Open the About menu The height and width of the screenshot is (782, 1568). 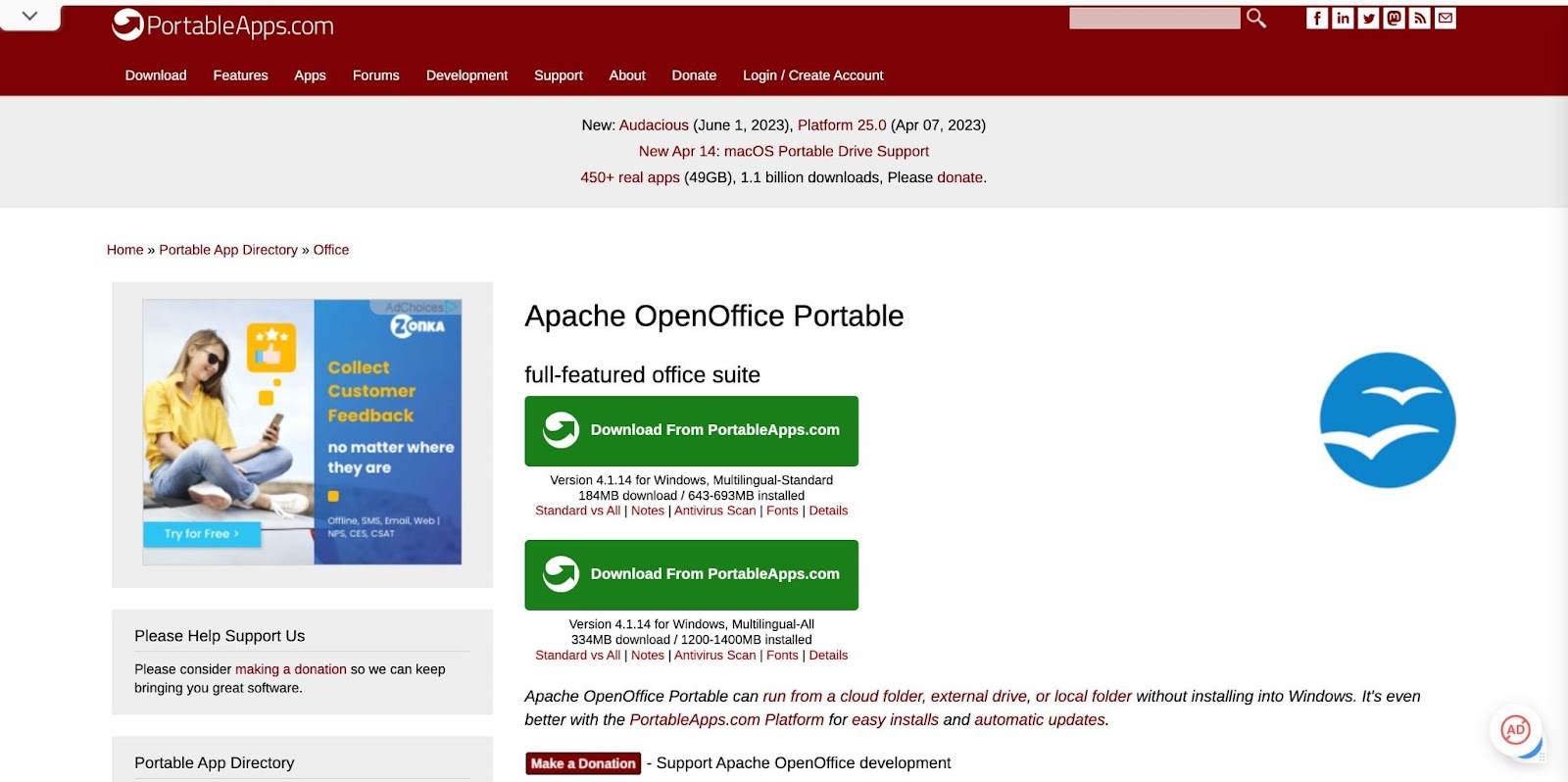pyautogui.click(x=627, y=75)
